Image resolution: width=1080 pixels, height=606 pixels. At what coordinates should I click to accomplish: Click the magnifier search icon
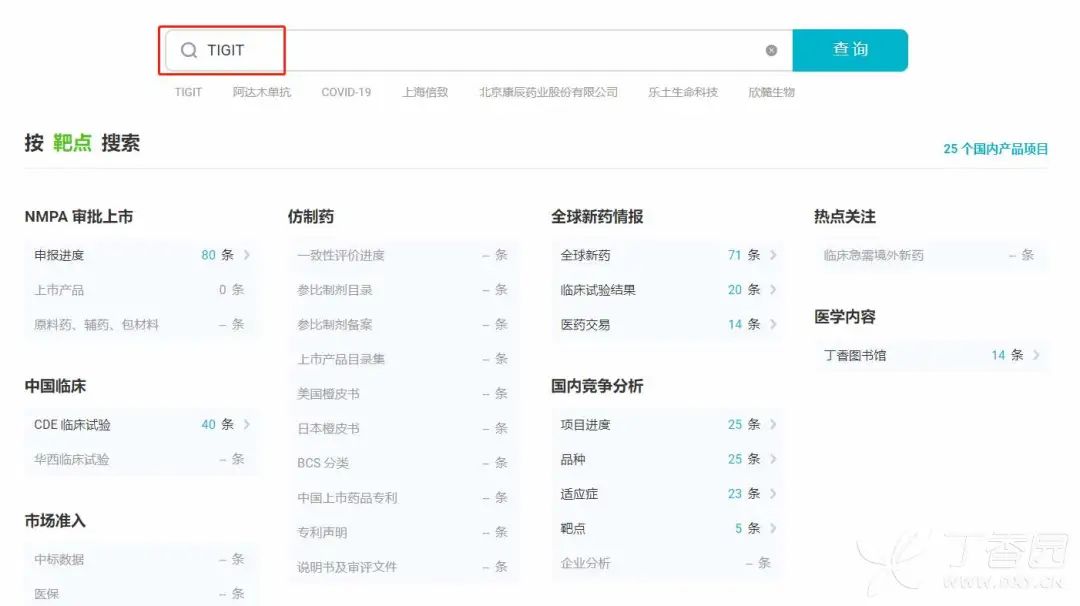point(189,50)
